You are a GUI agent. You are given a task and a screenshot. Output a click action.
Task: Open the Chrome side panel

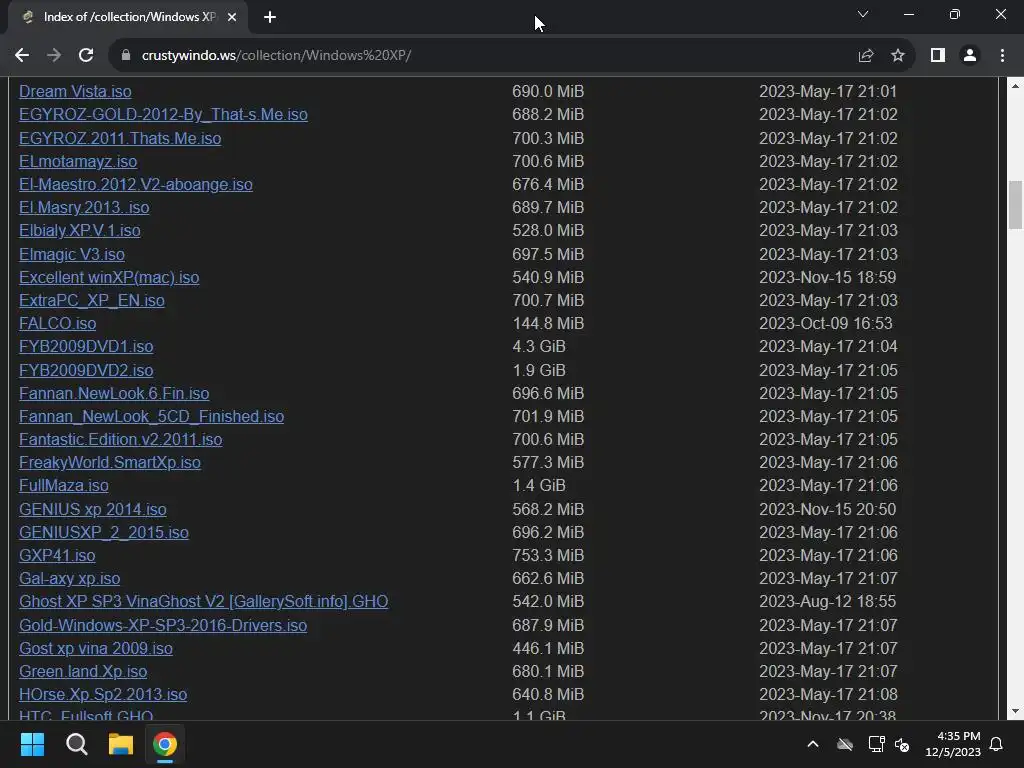coord(938,56)
